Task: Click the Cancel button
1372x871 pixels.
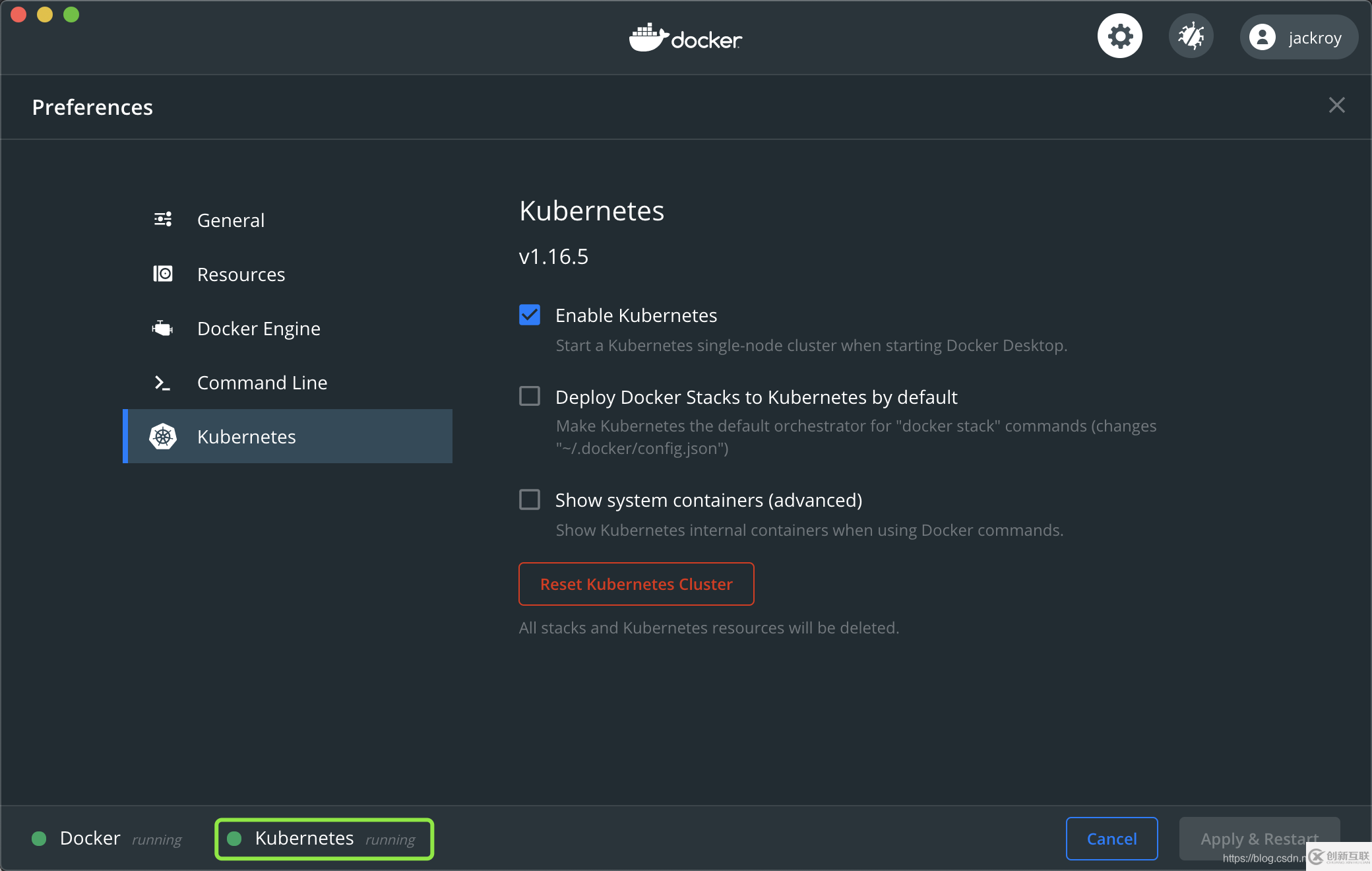Action: (1111, 838)
